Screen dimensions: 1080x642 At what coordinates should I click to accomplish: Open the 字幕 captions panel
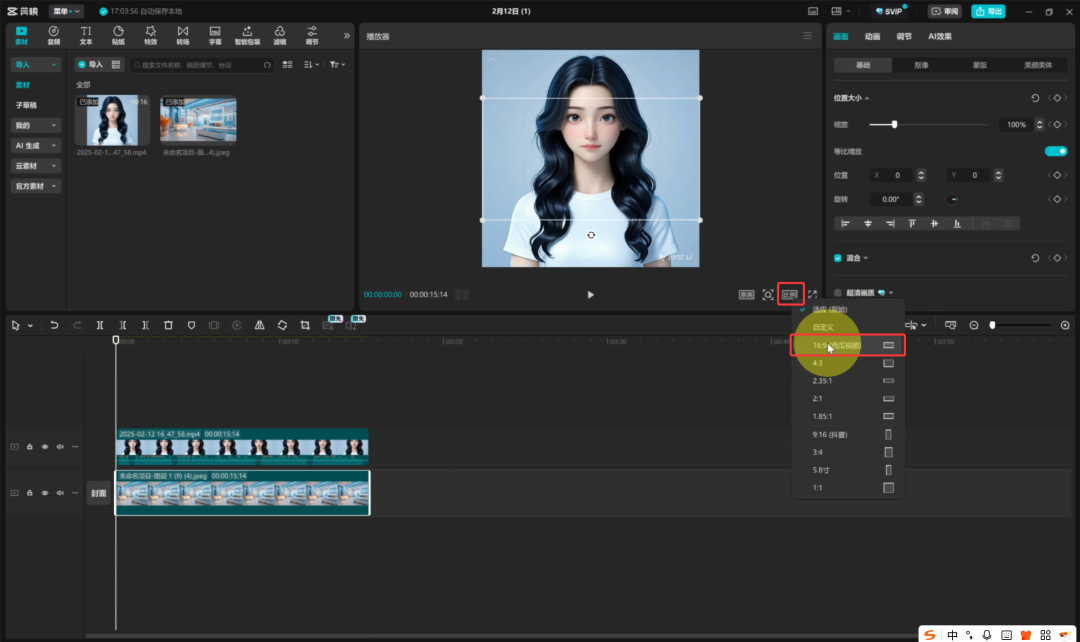click(215, 35)
